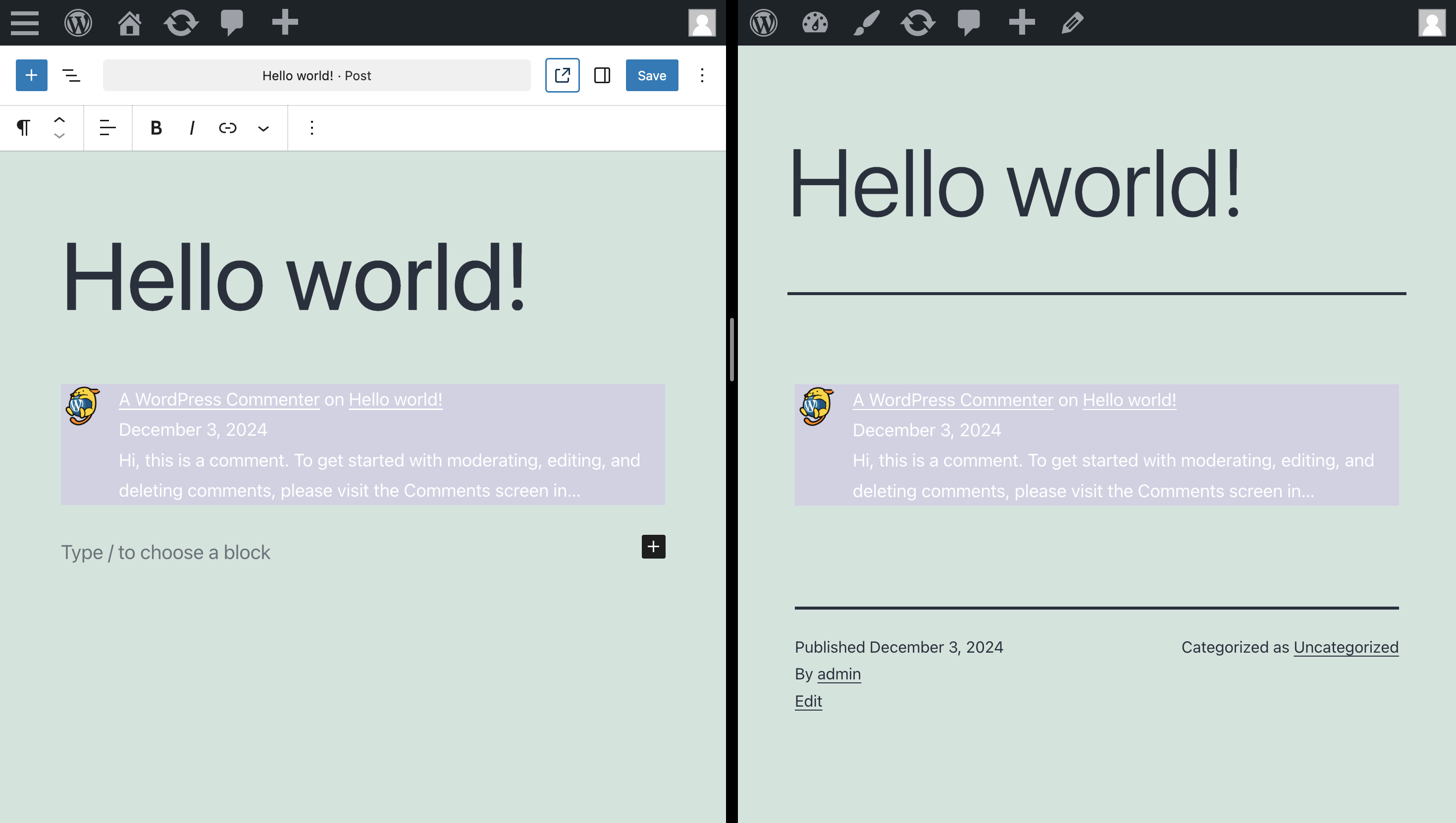1456x823 pixels.
Task: Click the view post external link icon
Action: 562,75
